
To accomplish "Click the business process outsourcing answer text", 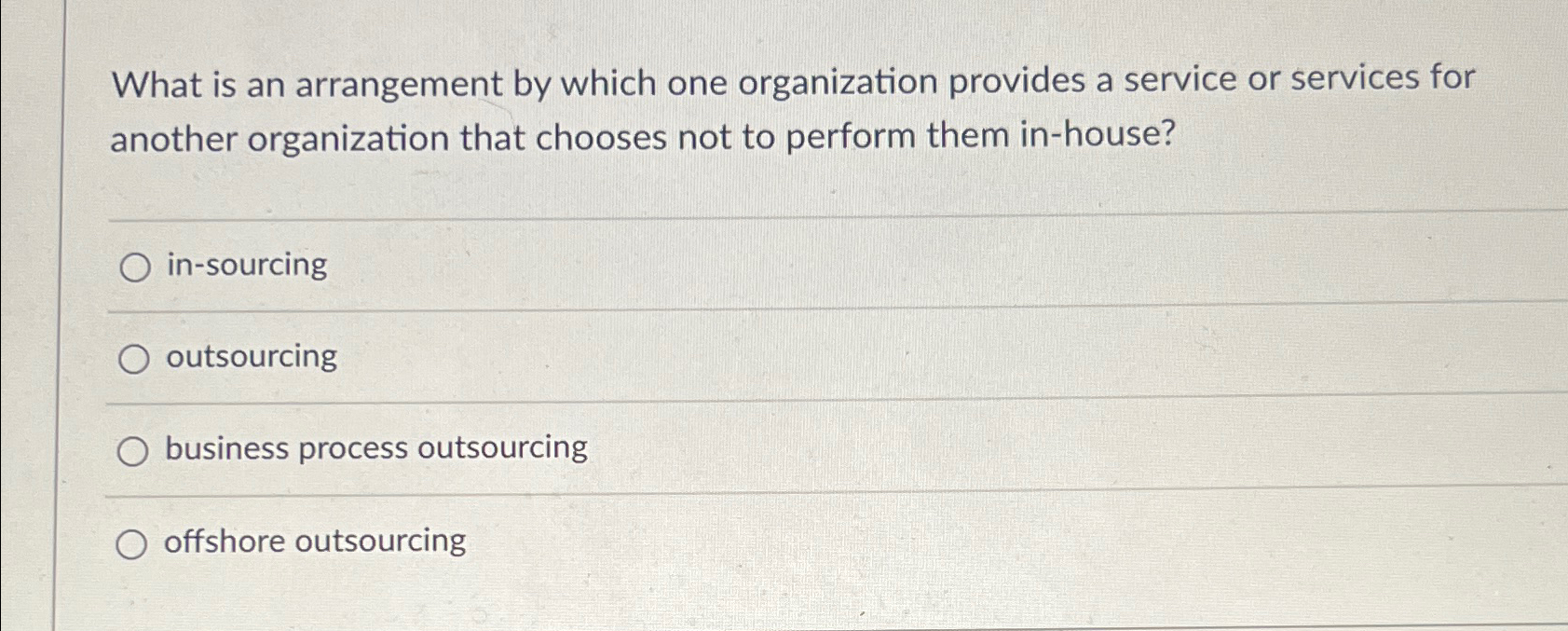I will [x=374, y=448].
